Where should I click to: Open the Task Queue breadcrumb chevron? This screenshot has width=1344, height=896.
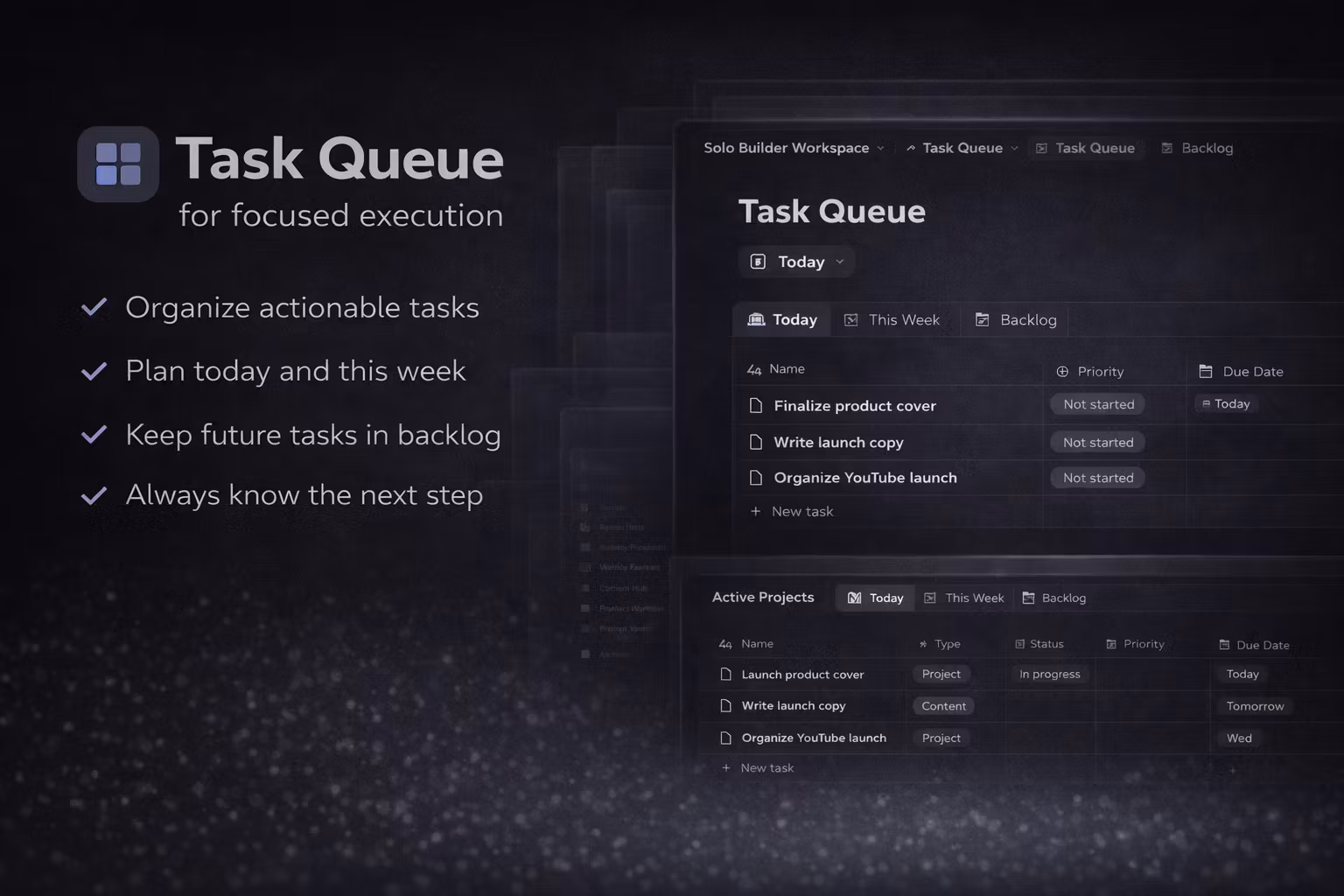point(1014,148)
